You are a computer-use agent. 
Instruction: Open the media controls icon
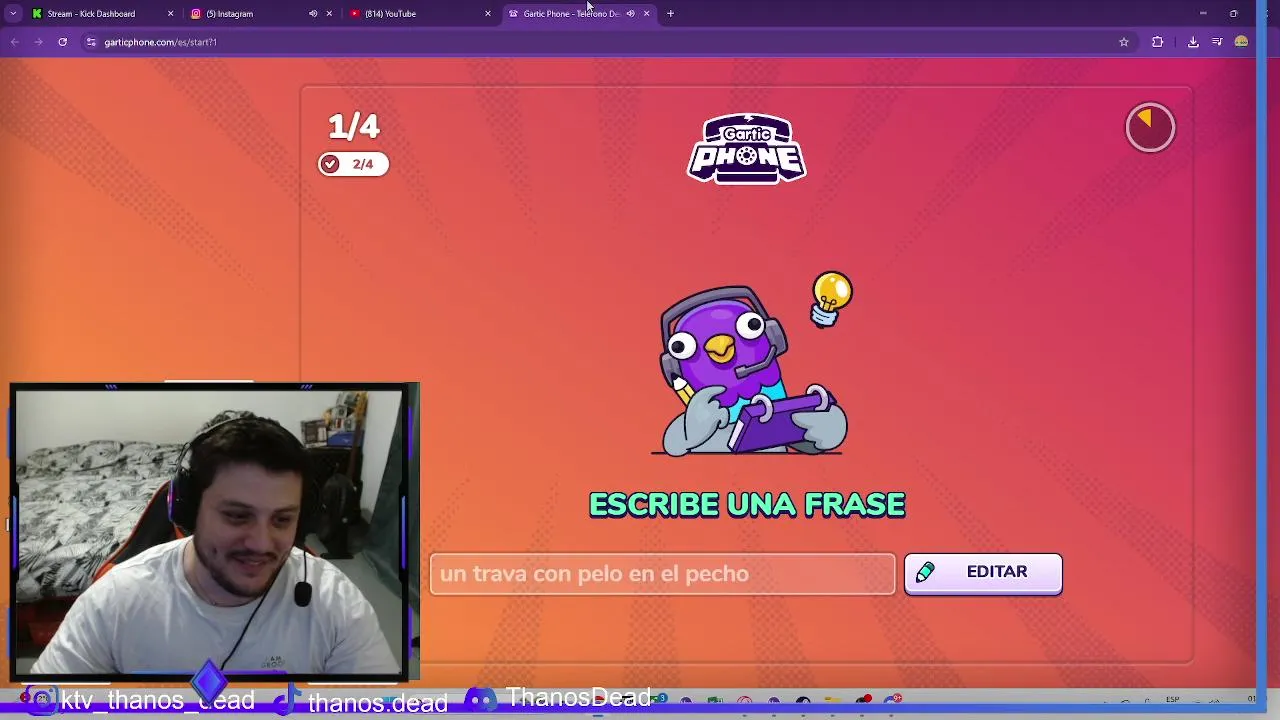pyautogui.click(x=1217, y=42)
